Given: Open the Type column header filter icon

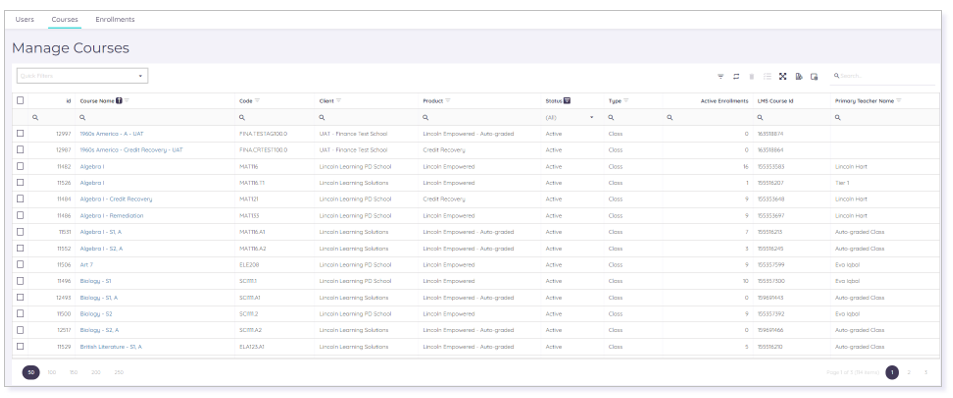Looking at the screenshot, I should 626,101.
